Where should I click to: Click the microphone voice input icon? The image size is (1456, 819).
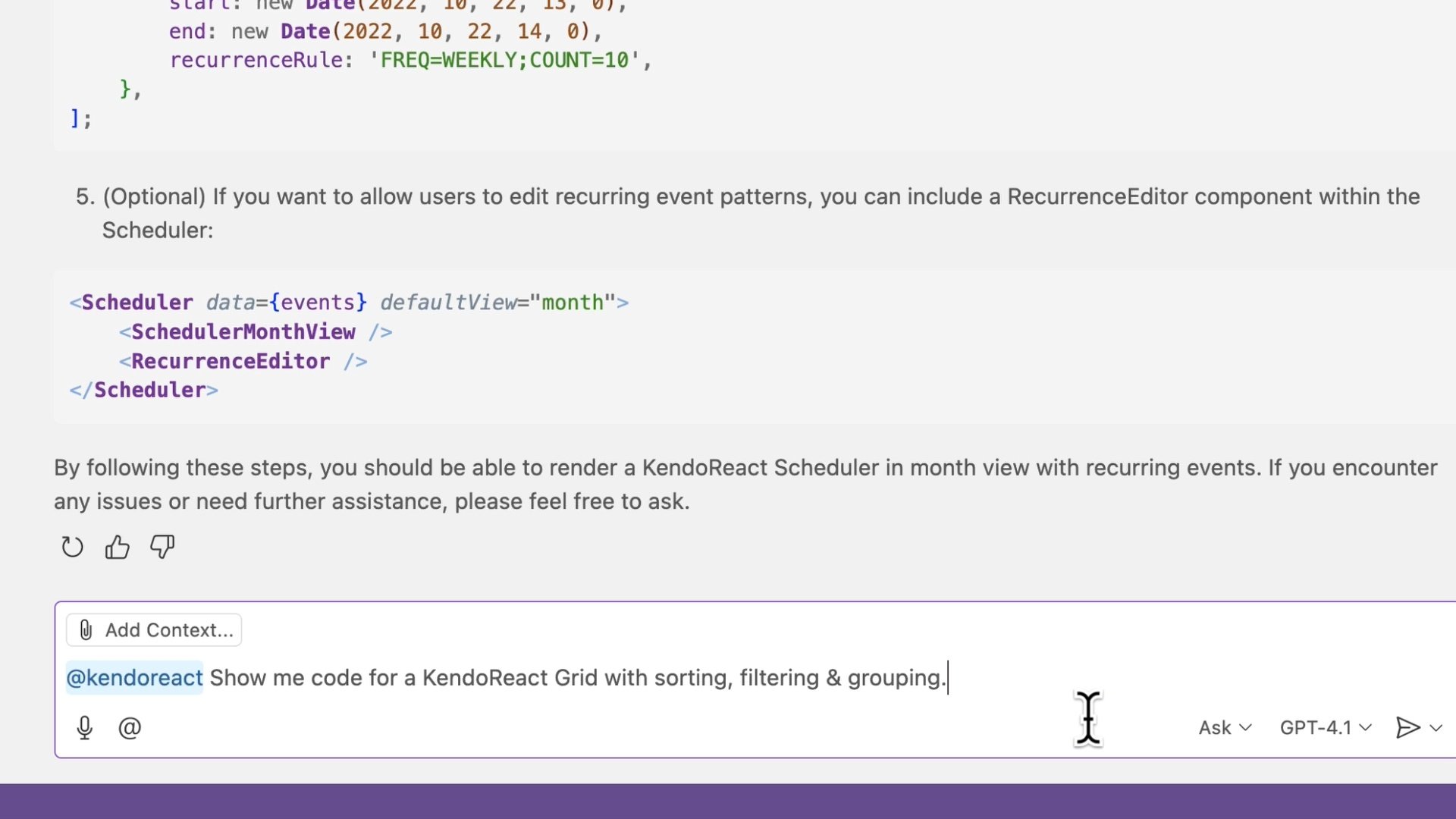(85, 727)
